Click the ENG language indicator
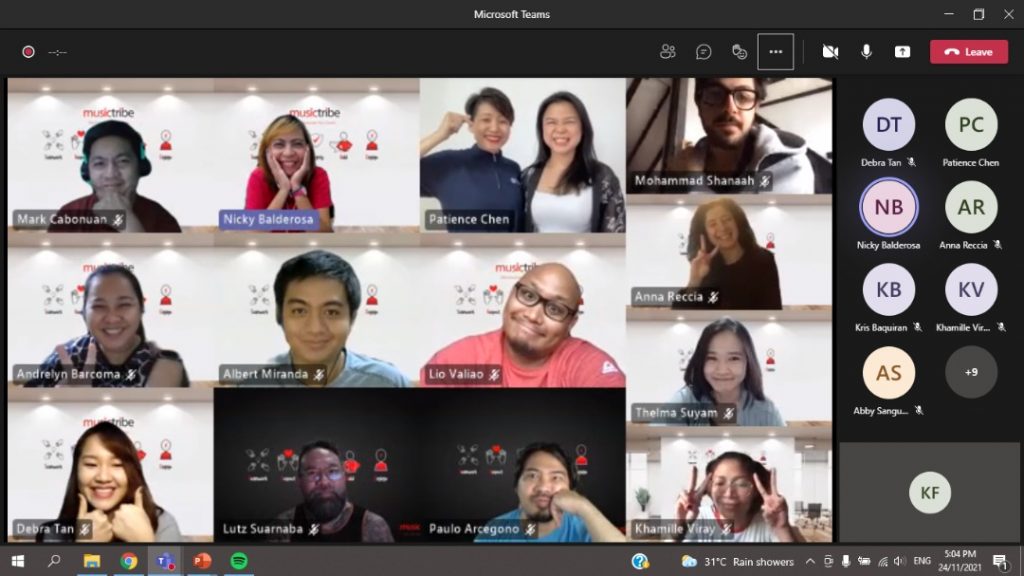This screenshot has width=1024, height=576. tap(922, 561)
